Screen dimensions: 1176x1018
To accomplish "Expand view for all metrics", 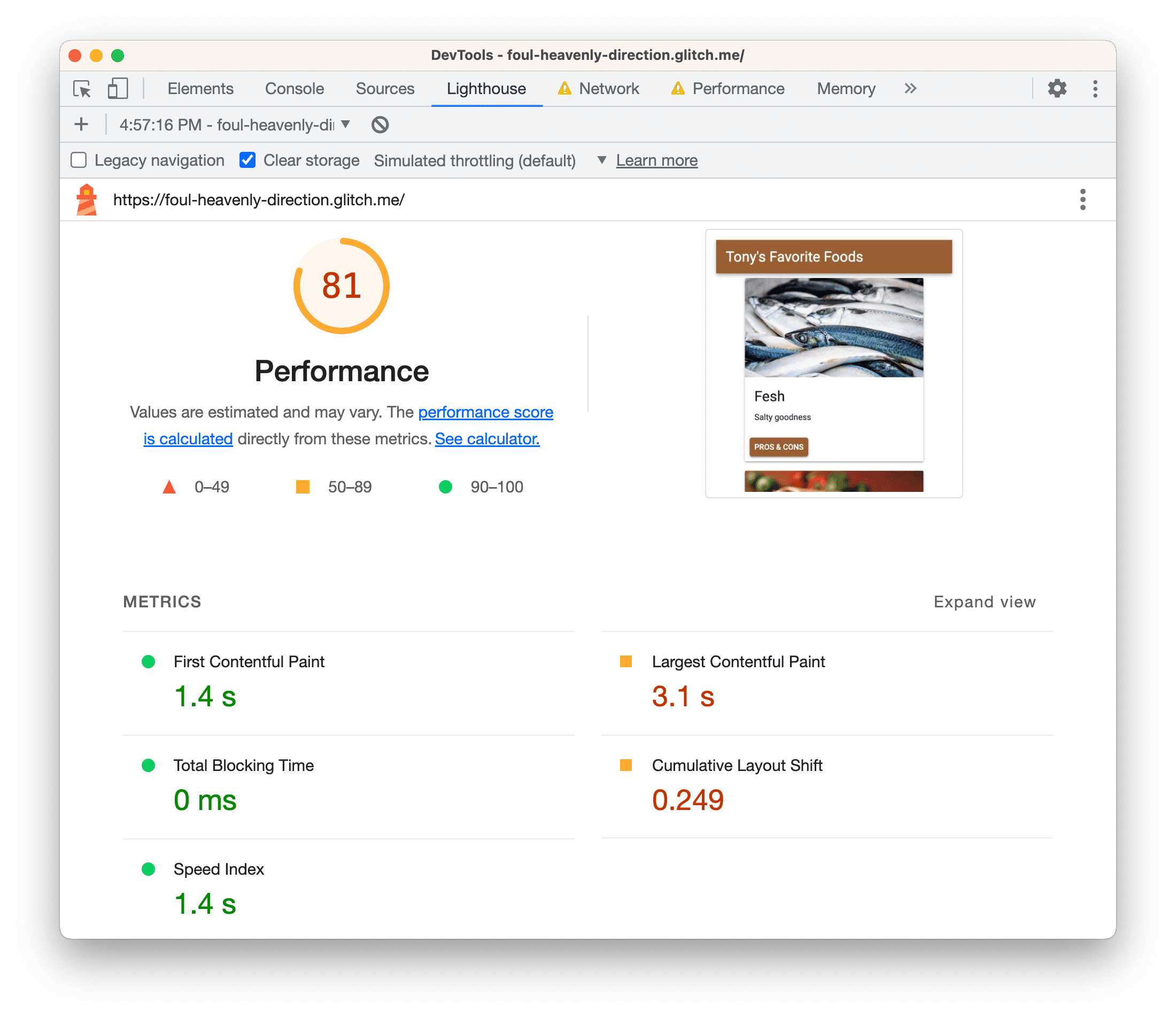I will point(985,601).
